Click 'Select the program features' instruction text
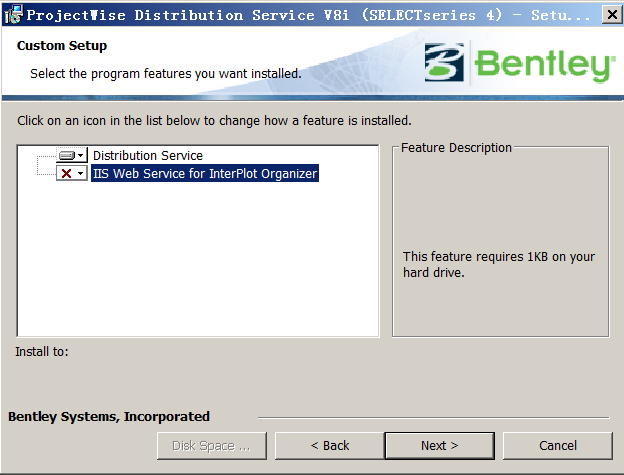Viewport: 624px width, 475px height. 166,74
